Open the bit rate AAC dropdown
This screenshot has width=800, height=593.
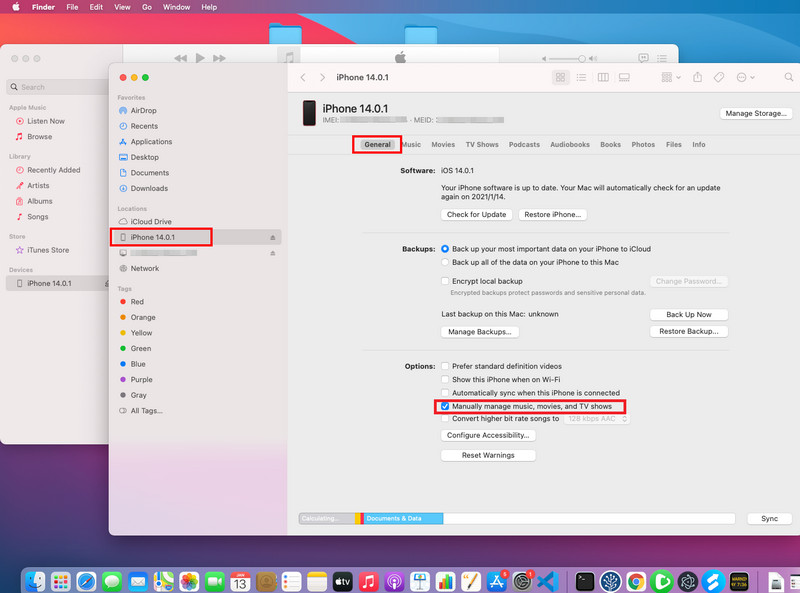pos(596,419)
